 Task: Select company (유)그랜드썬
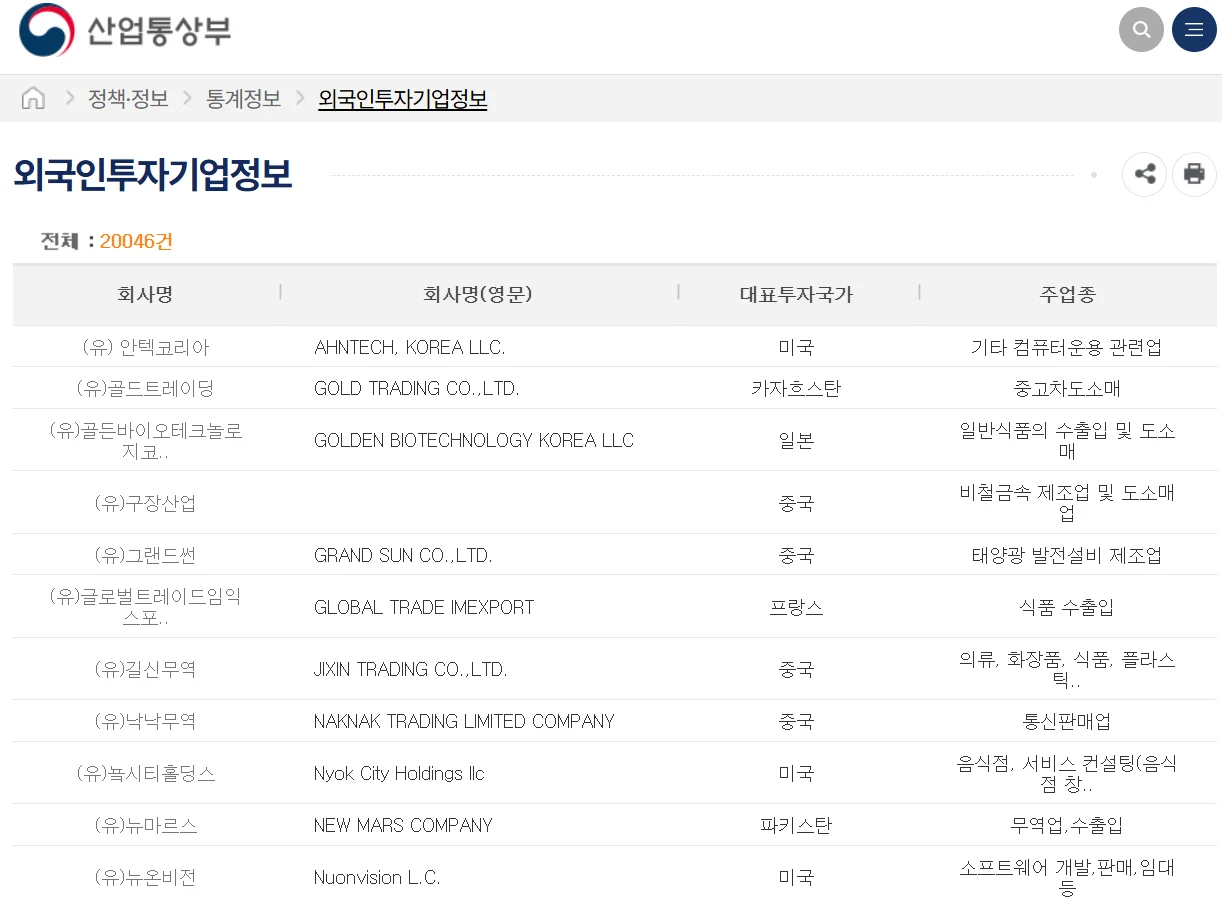pyautogui.click(x=145, y=555)
